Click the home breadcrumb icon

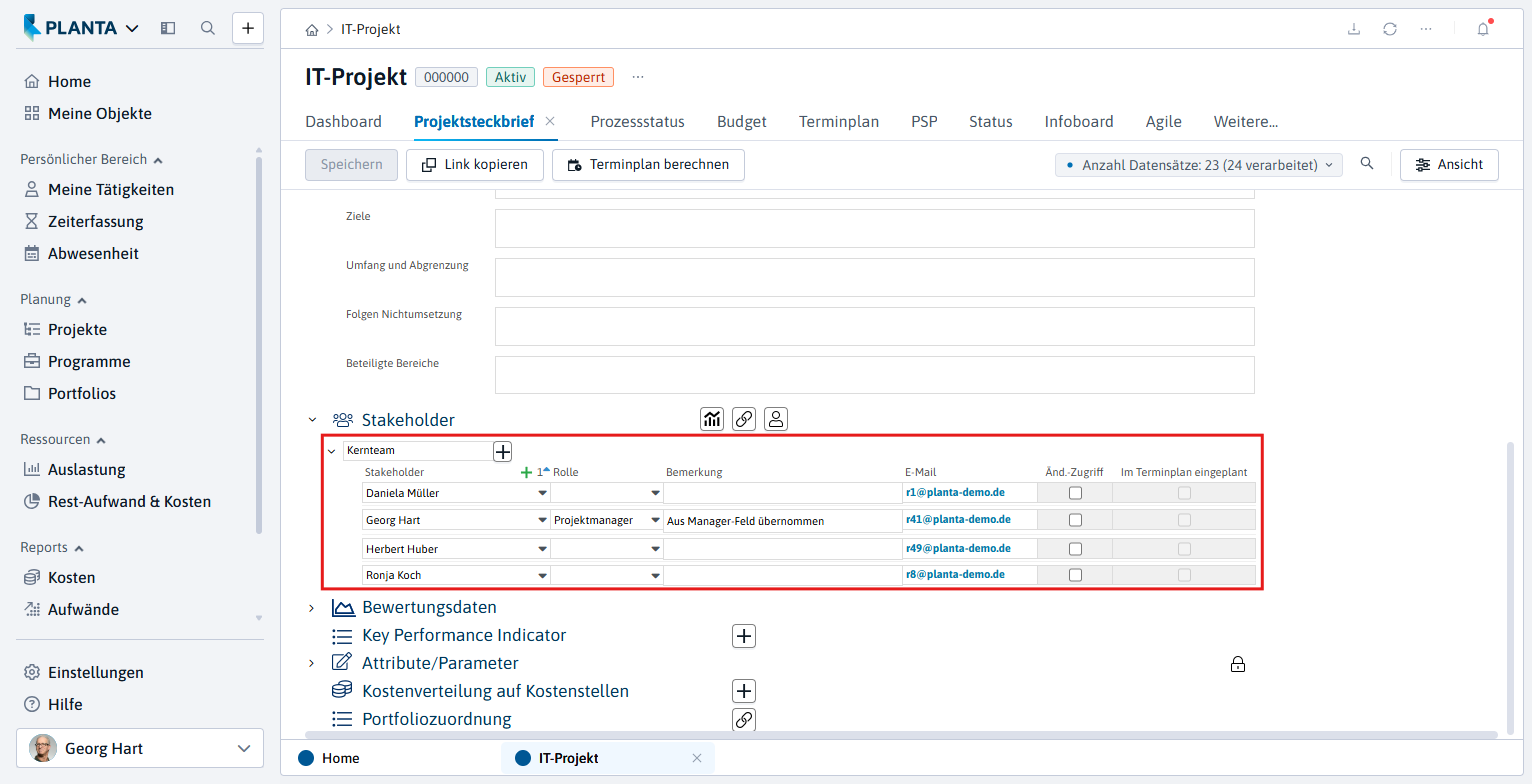point(312,30)
